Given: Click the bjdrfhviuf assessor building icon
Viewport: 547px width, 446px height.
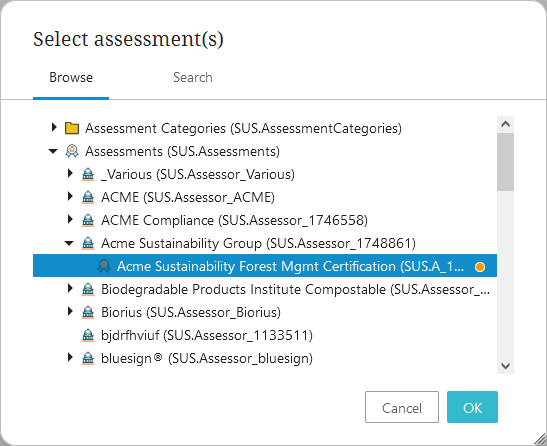Looking at the screenshot, I should [88, 335].
